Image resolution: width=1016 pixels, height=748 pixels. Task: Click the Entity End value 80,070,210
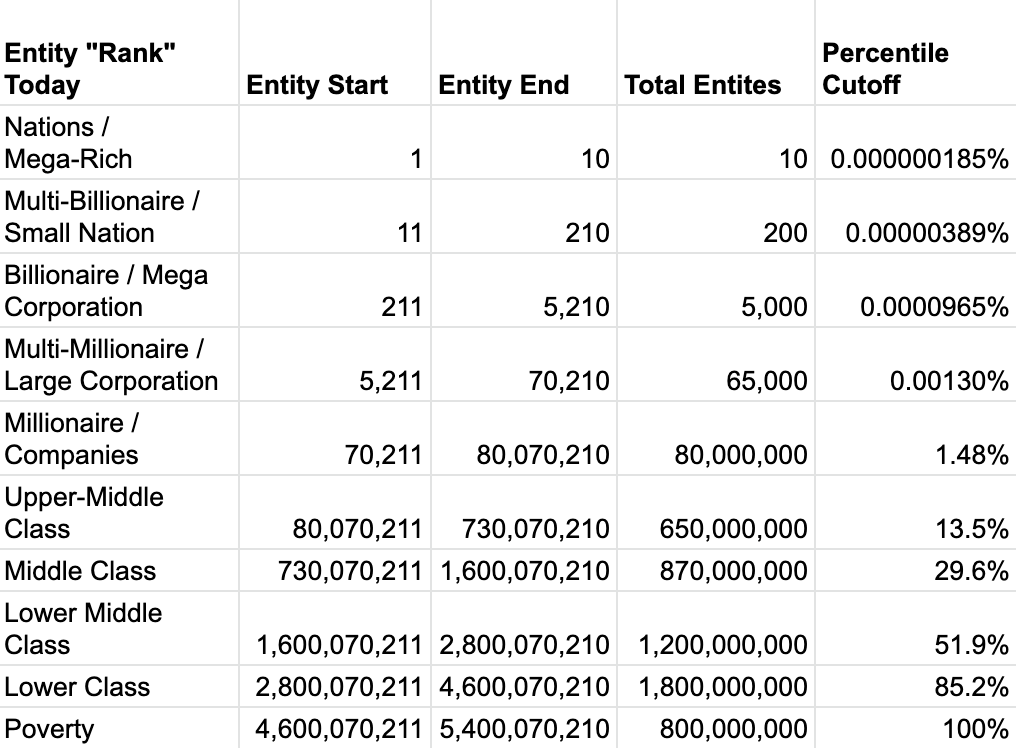(x=542, y=455)
